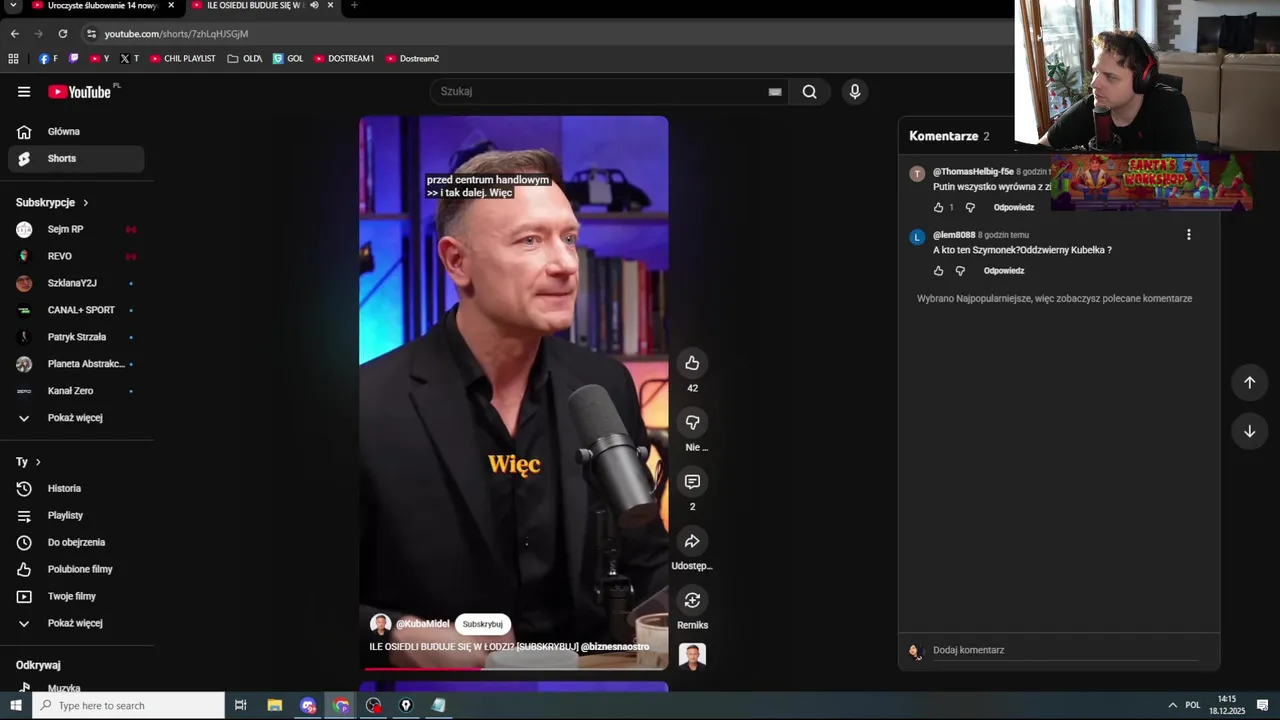Click the YouTube logo
This screenshot has height=720, width=1280.
79,92
